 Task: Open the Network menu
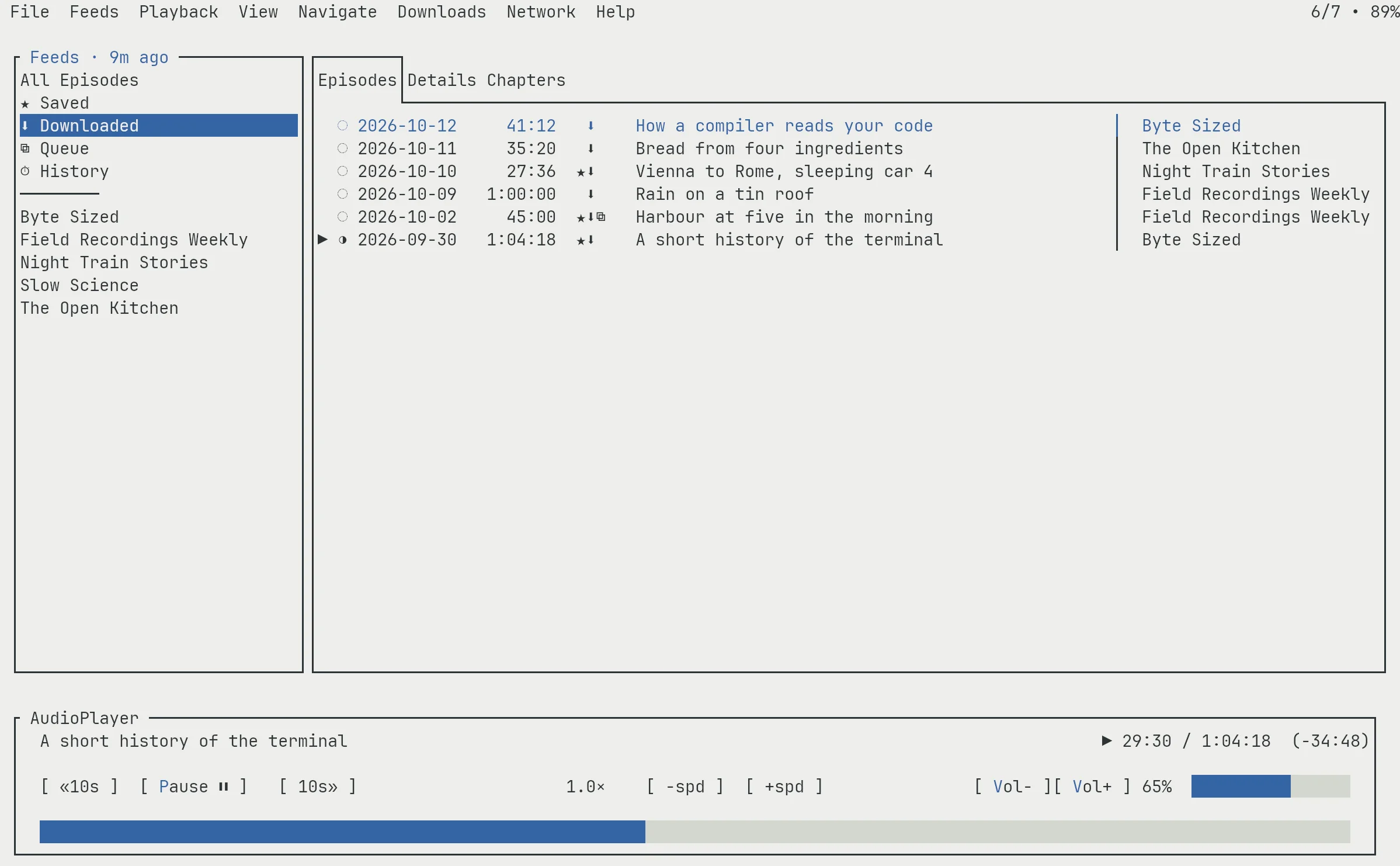coord(541,12)
